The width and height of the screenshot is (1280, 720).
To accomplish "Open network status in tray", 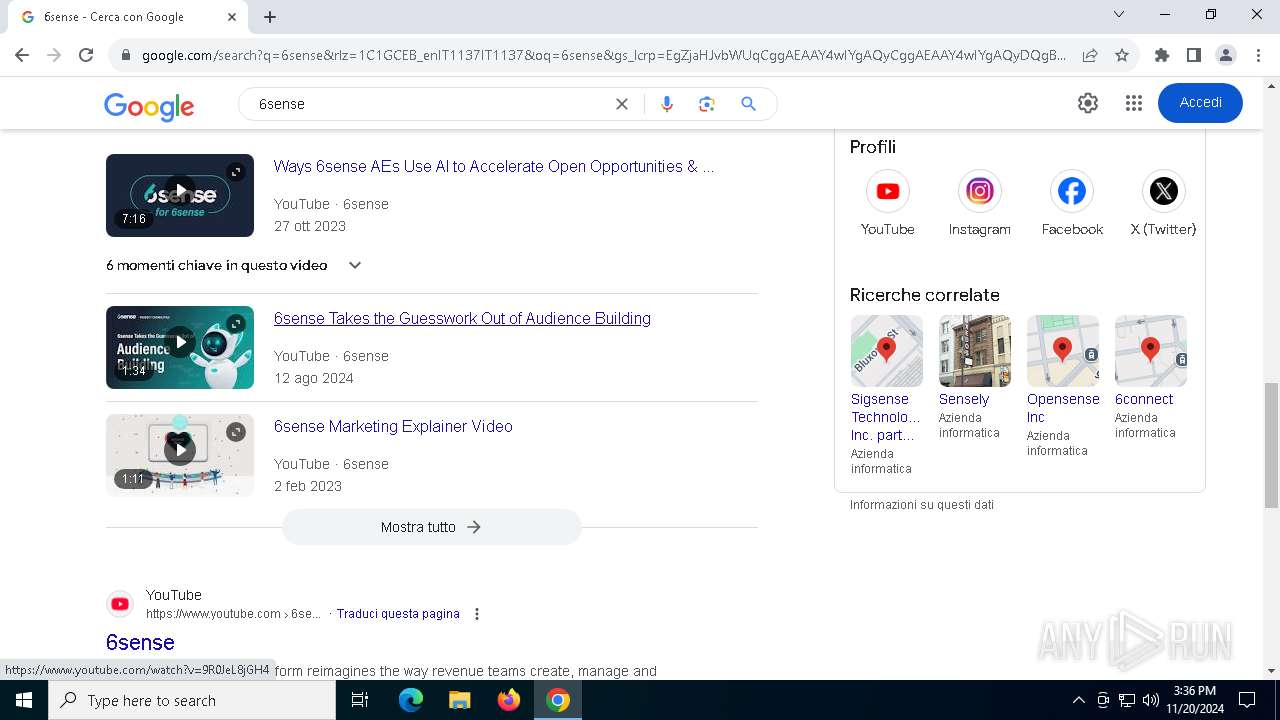I will click(x=1126, y=700).
